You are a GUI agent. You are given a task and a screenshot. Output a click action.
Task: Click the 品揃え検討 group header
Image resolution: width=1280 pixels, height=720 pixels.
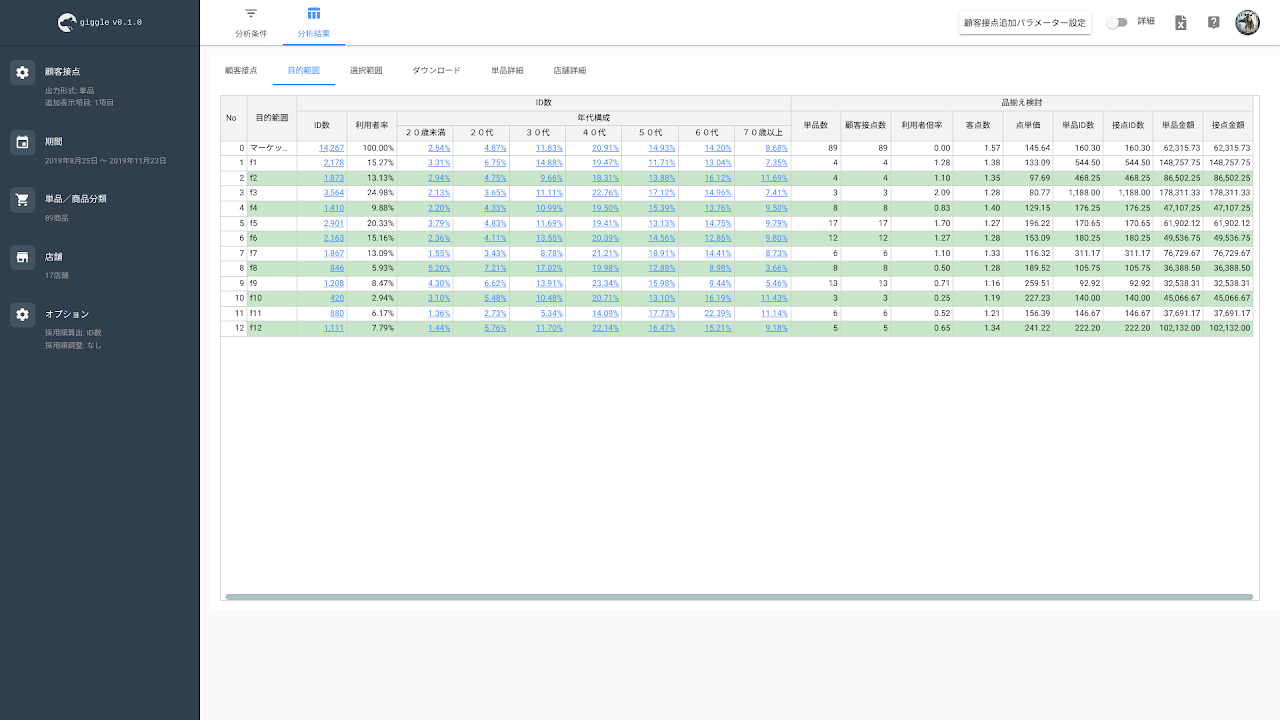pyautogui.click(x=1022, y=103)
